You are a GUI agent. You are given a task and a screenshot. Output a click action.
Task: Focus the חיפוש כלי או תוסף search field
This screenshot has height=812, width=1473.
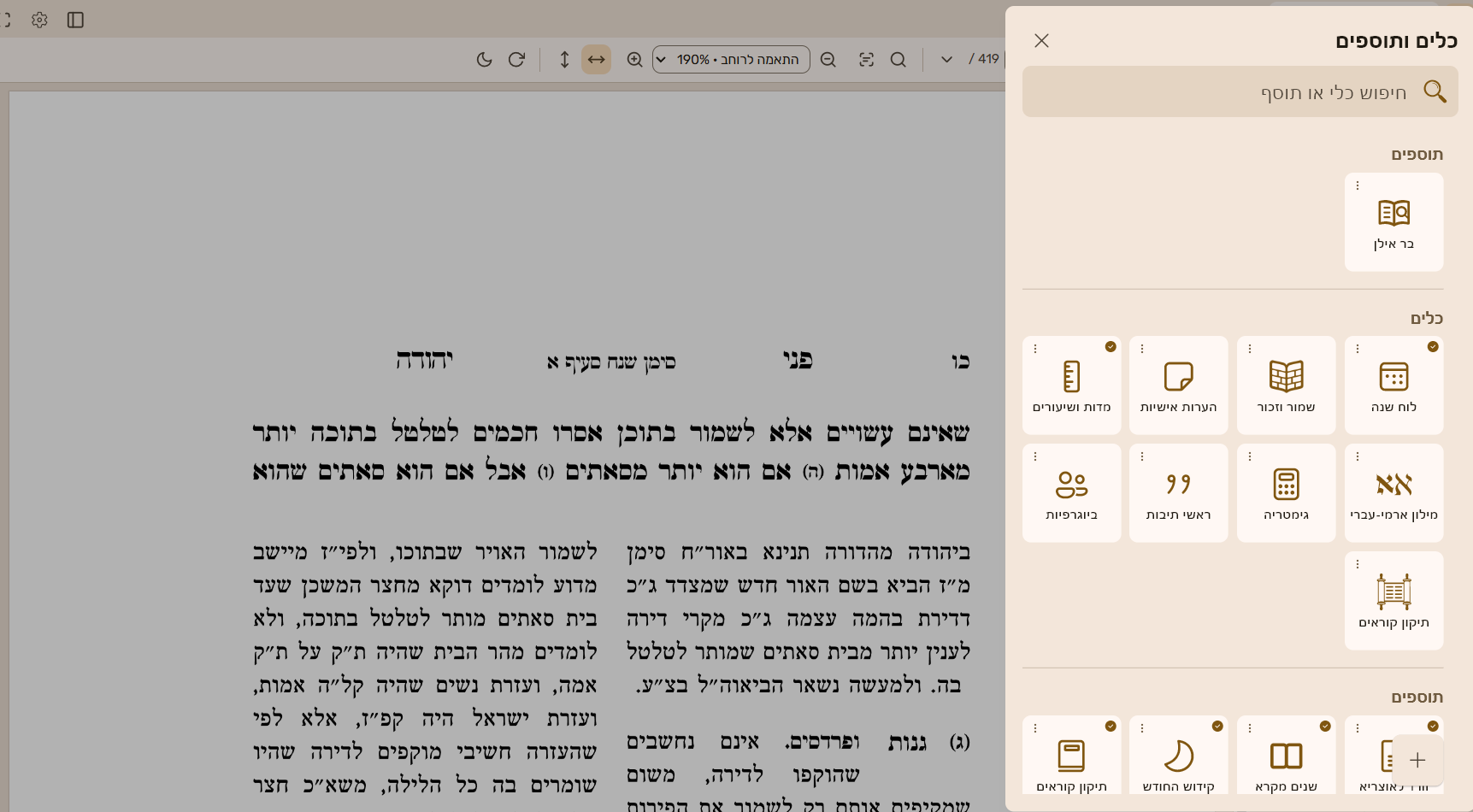coord(1240,91)
